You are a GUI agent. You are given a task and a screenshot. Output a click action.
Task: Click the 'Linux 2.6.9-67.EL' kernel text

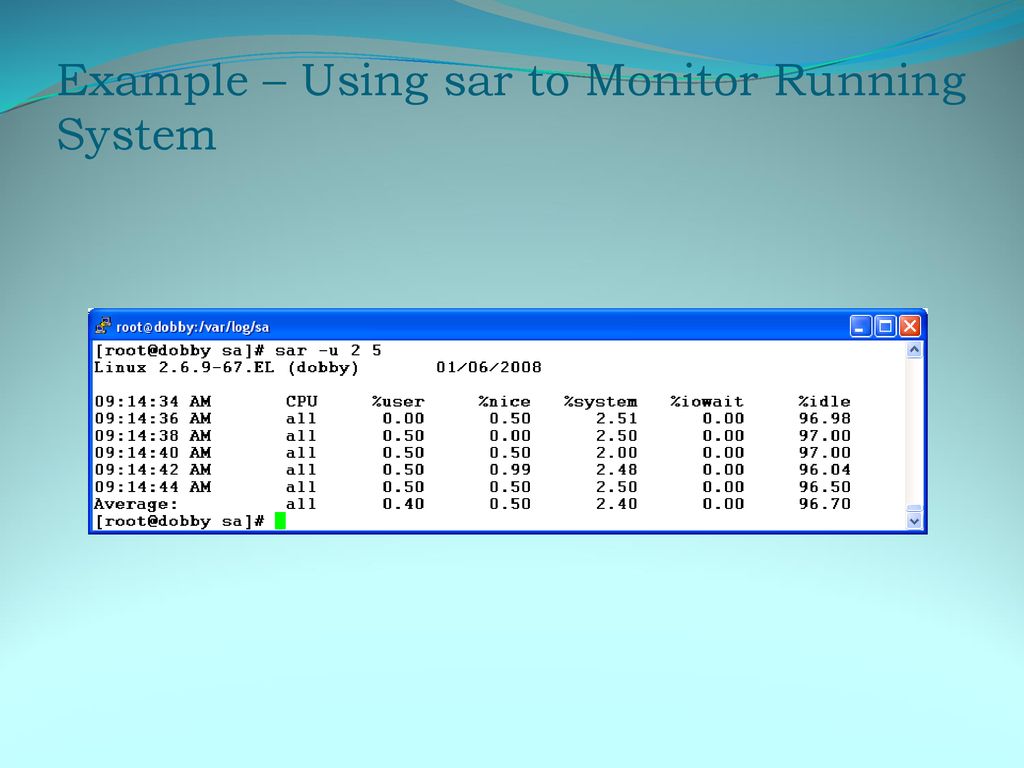tap(184, 368)
